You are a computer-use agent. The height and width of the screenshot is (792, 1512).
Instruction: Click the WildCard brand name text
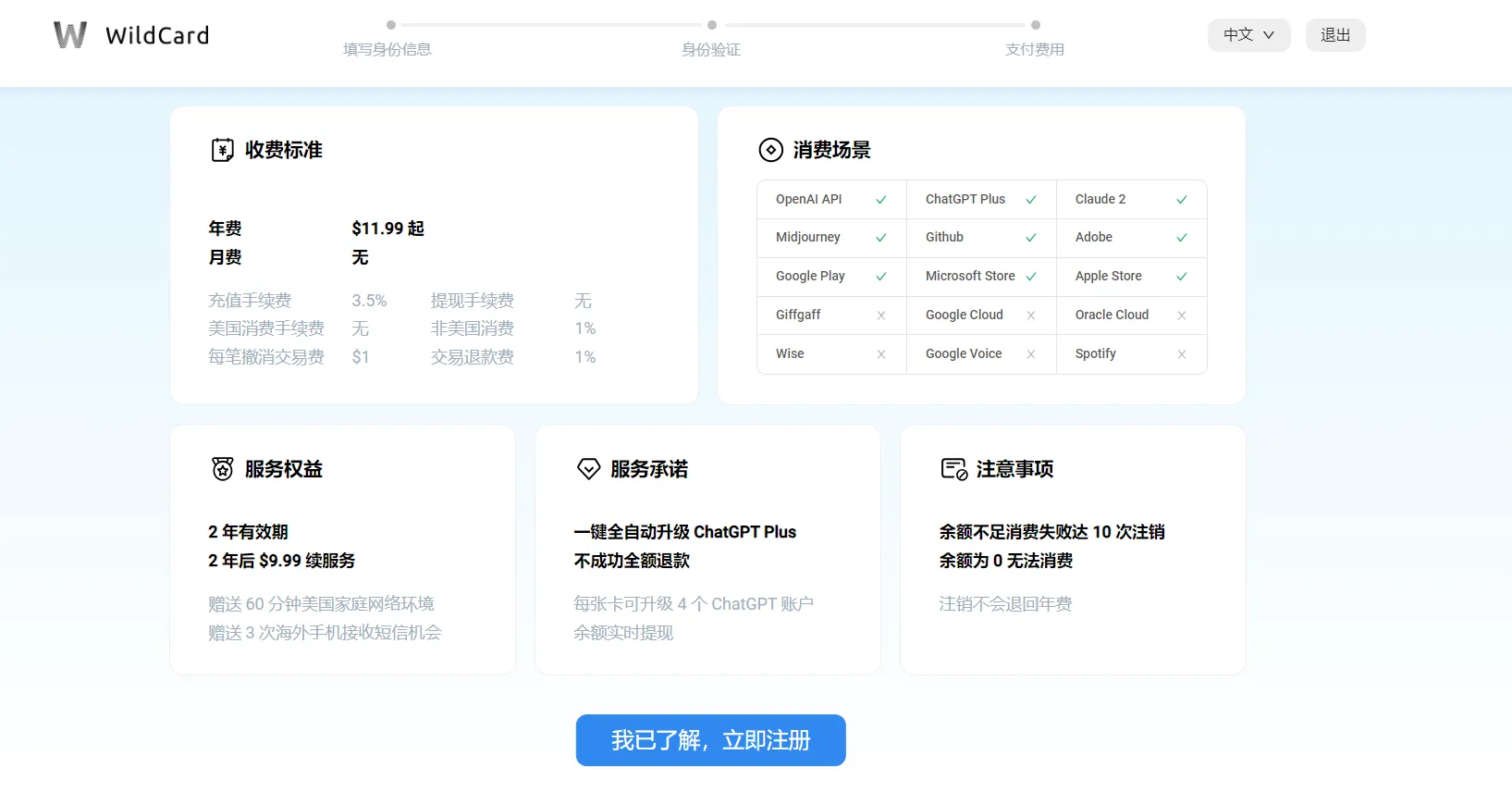157,35
